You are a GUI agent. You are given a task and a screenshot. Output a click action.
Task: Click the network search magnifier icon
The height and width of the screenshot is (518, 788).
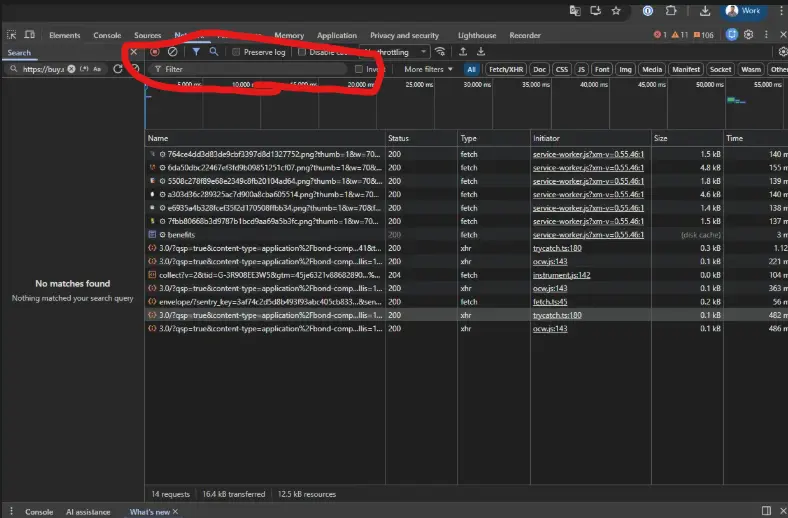[x=214, y=51]
